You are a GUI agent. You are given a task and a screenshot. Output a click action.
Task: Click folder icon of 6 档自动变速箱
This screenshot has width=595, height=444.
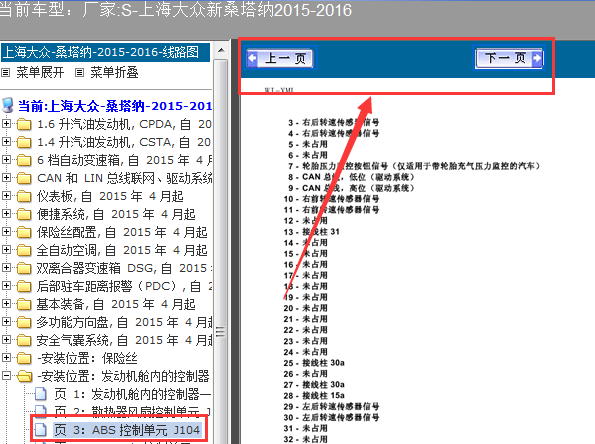tap(24, 160)
